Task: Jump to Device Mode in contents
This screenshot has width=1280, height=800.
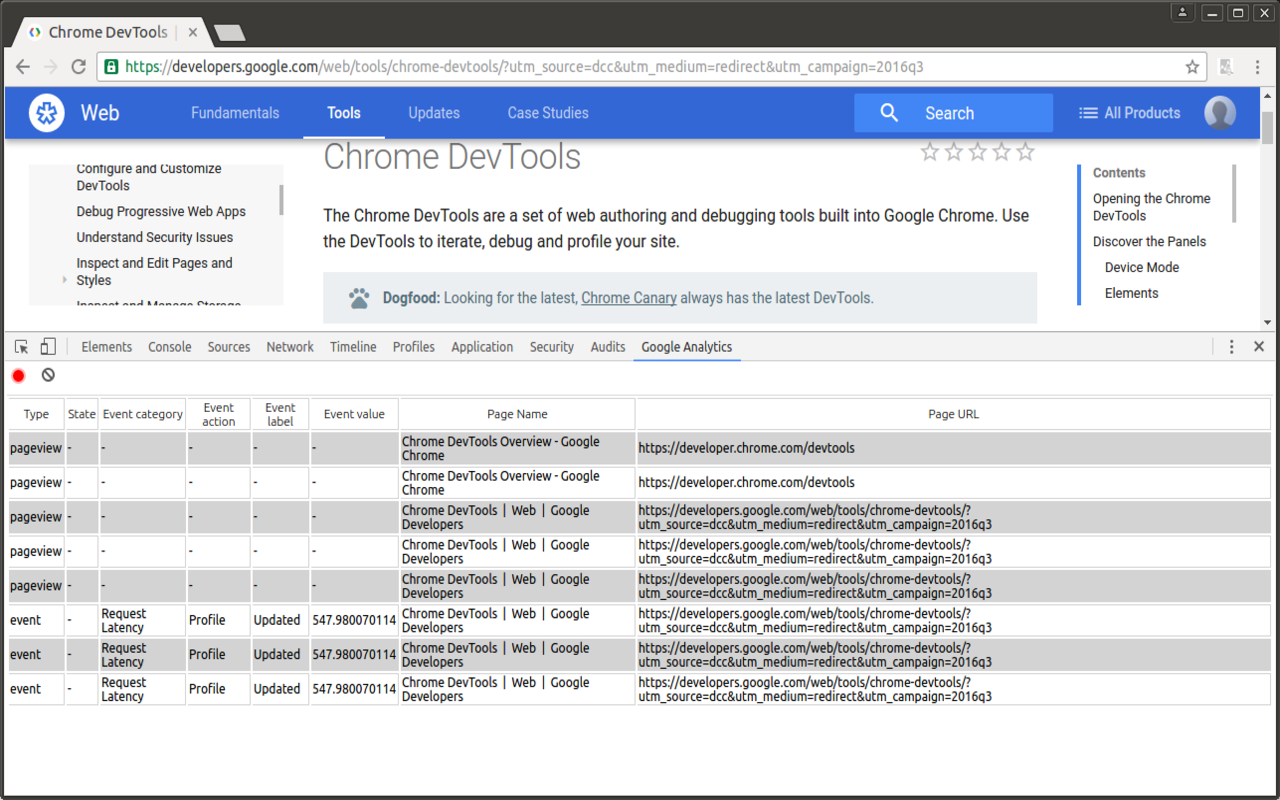Action: coord(1142,268)
